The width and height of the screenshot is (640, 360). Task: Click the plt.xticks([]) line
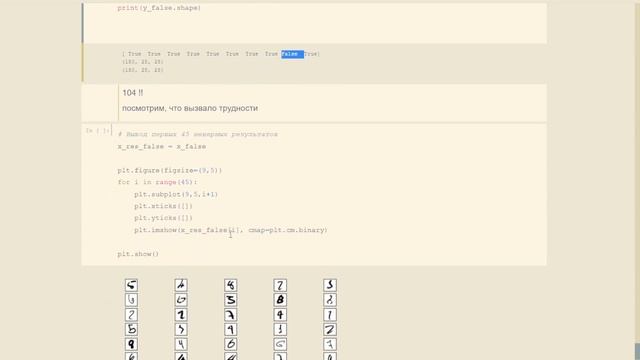(163, 206)
